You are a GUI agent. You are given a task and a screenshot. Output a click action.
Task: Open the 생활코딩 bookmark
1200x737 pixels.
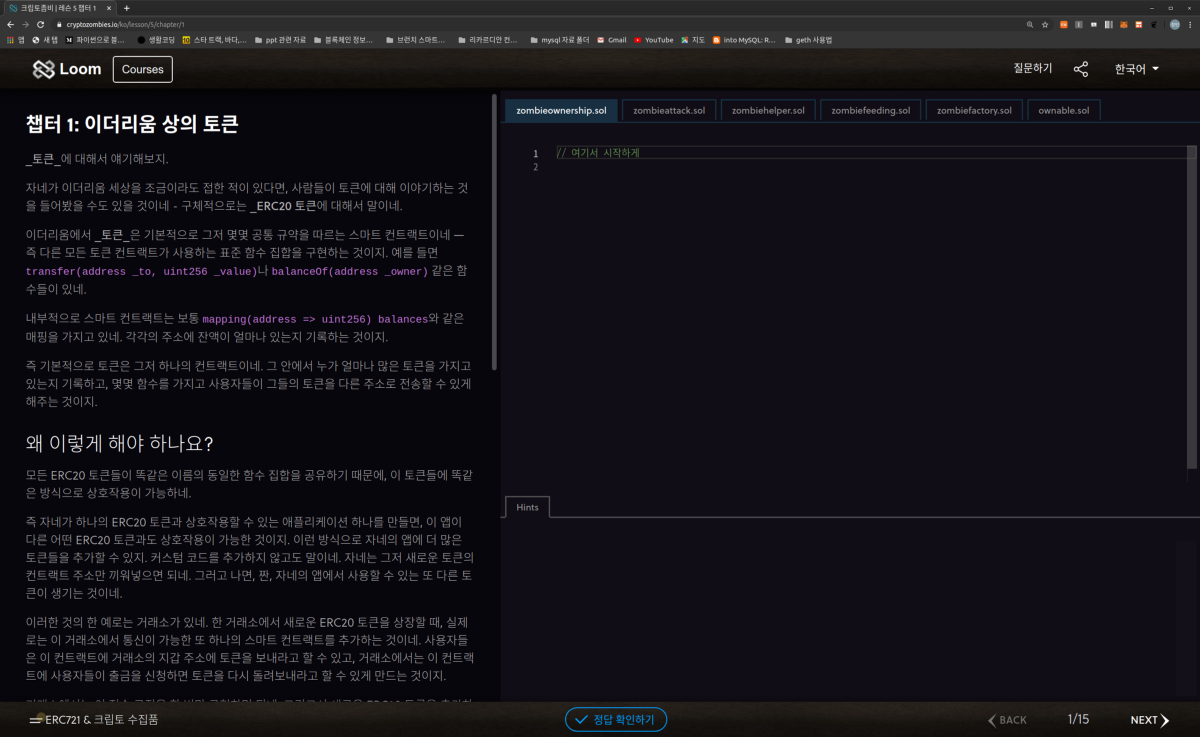155,40
